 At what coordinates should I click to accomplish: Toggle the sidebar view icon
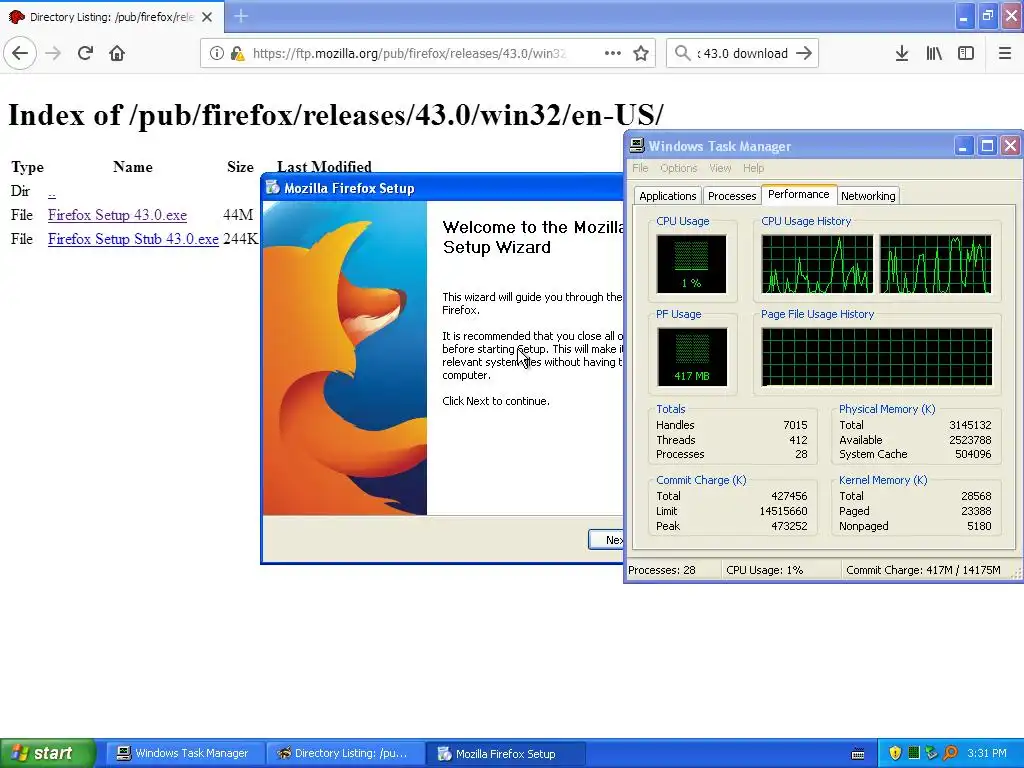[966, 53]
